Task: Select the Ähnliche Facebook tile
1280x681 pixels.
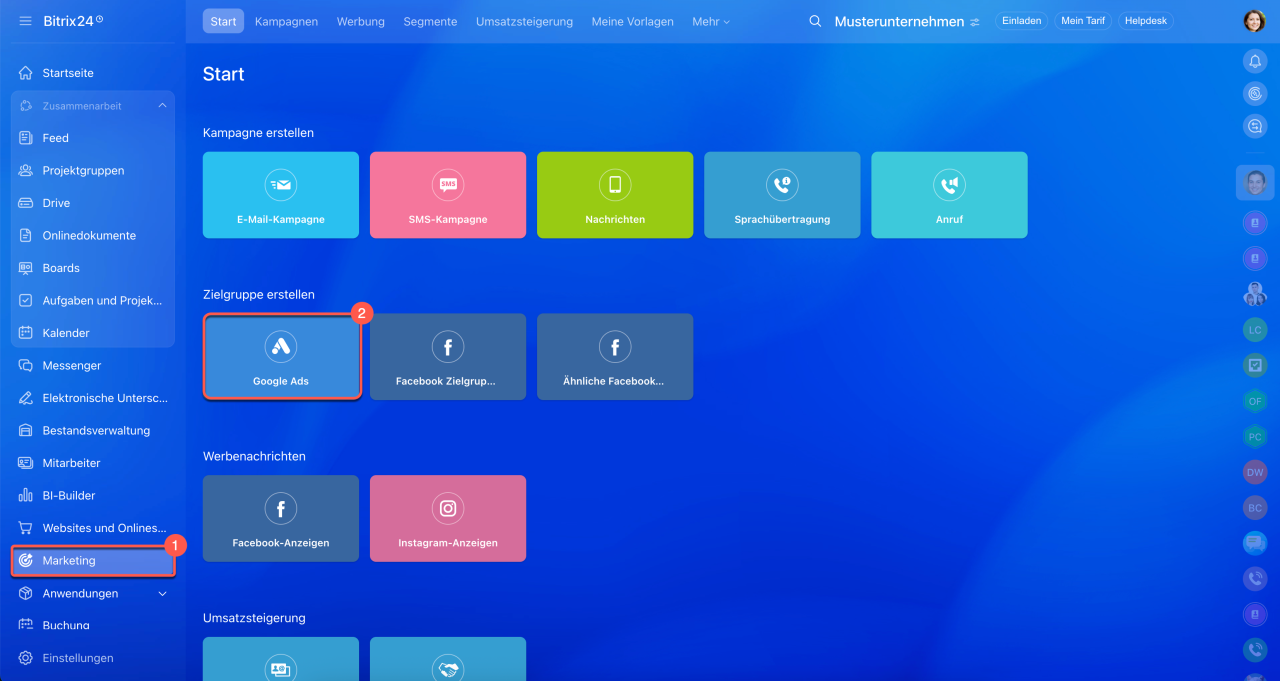Action: pos(615,357)
